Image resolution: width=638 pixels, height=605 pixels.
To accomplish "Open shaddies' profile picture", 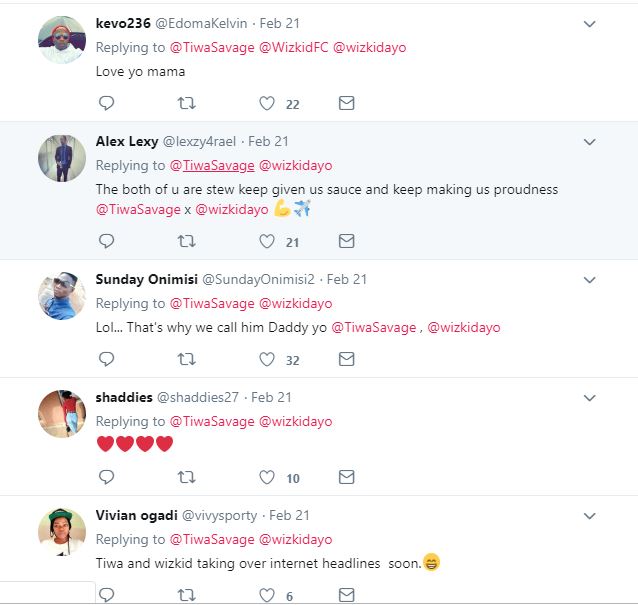I will click(62, 413).
